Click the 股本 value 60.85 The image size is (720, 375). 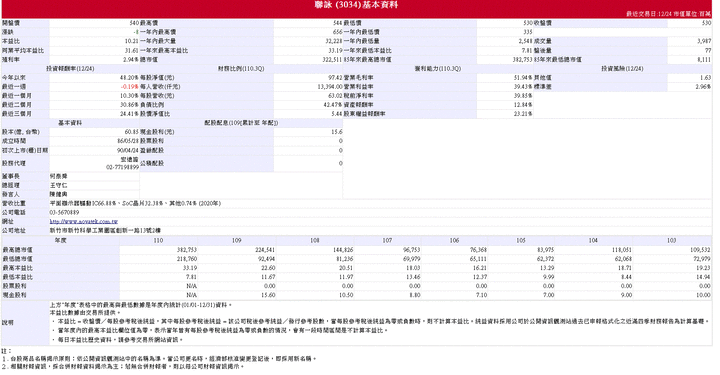[x=132, y=132]
